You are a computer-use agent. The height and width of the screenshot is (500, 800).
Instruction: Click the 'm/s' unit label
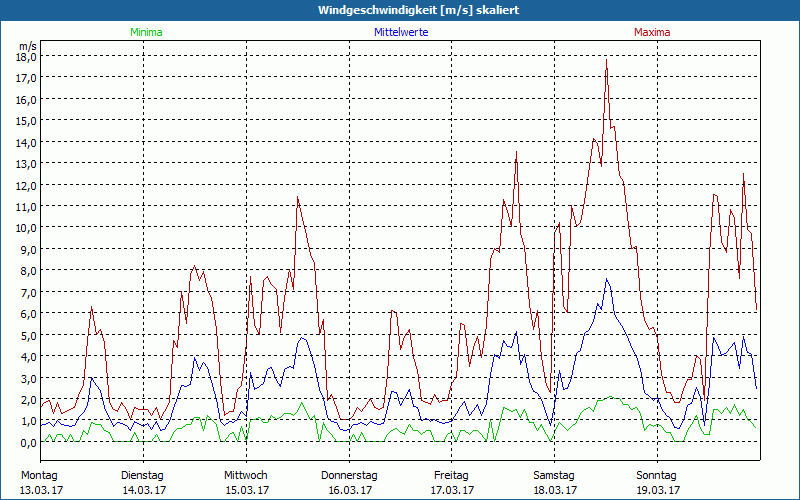(x=28, y=46)
